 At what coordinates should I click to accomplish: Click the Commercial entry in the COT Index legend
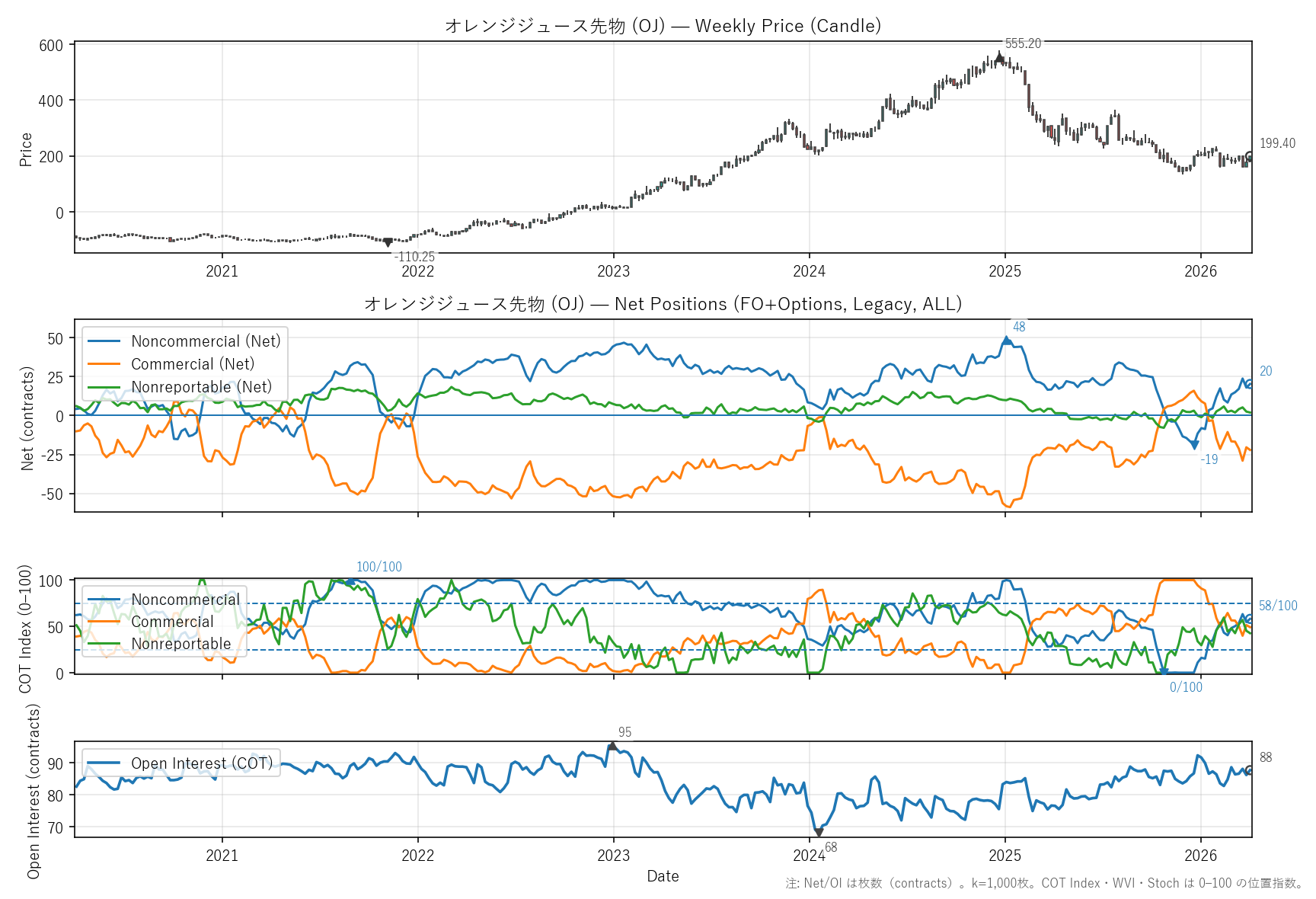point(172,622)
